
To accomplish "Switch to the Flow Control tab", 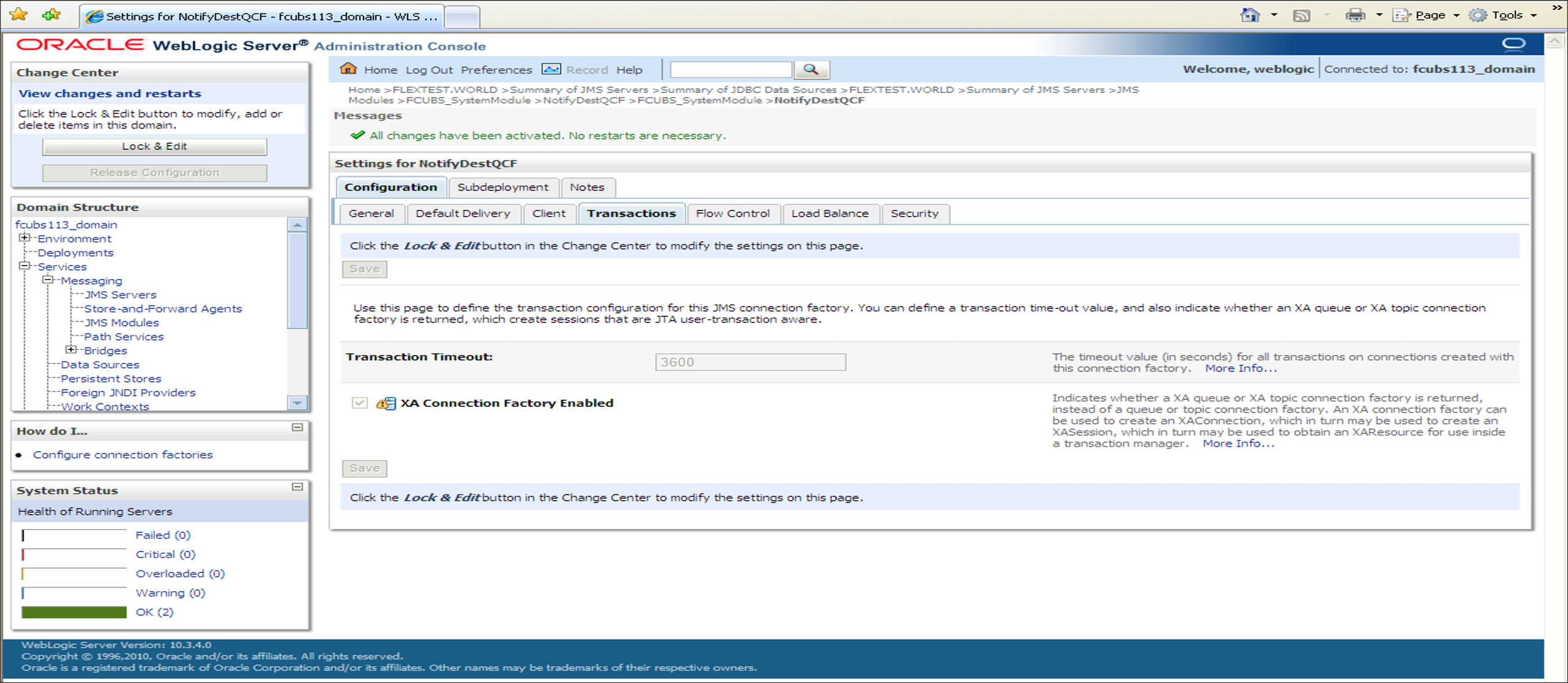I will tap(733, 214).
